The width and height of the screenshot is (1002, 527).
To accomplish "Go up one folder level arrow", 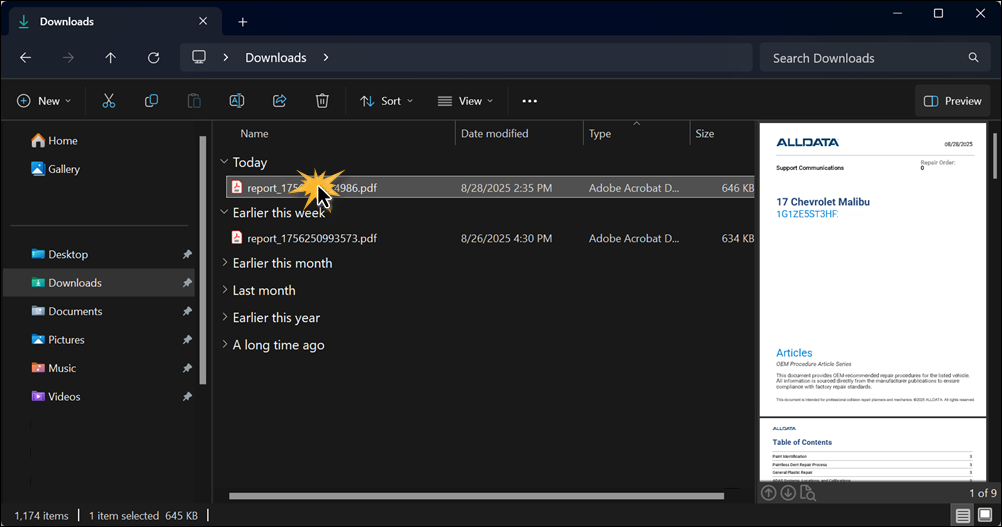I will point(111,57).
